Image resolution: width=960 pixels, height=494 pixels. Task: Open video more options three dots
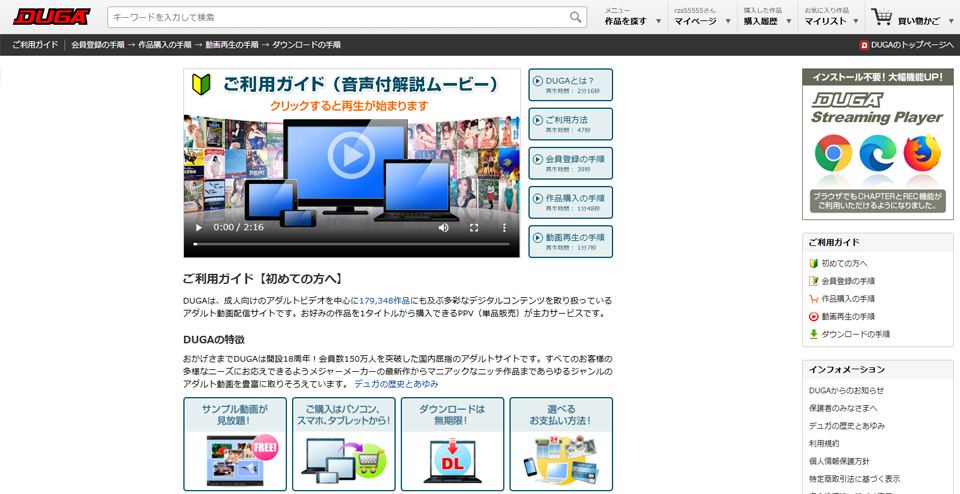point(504,228)
